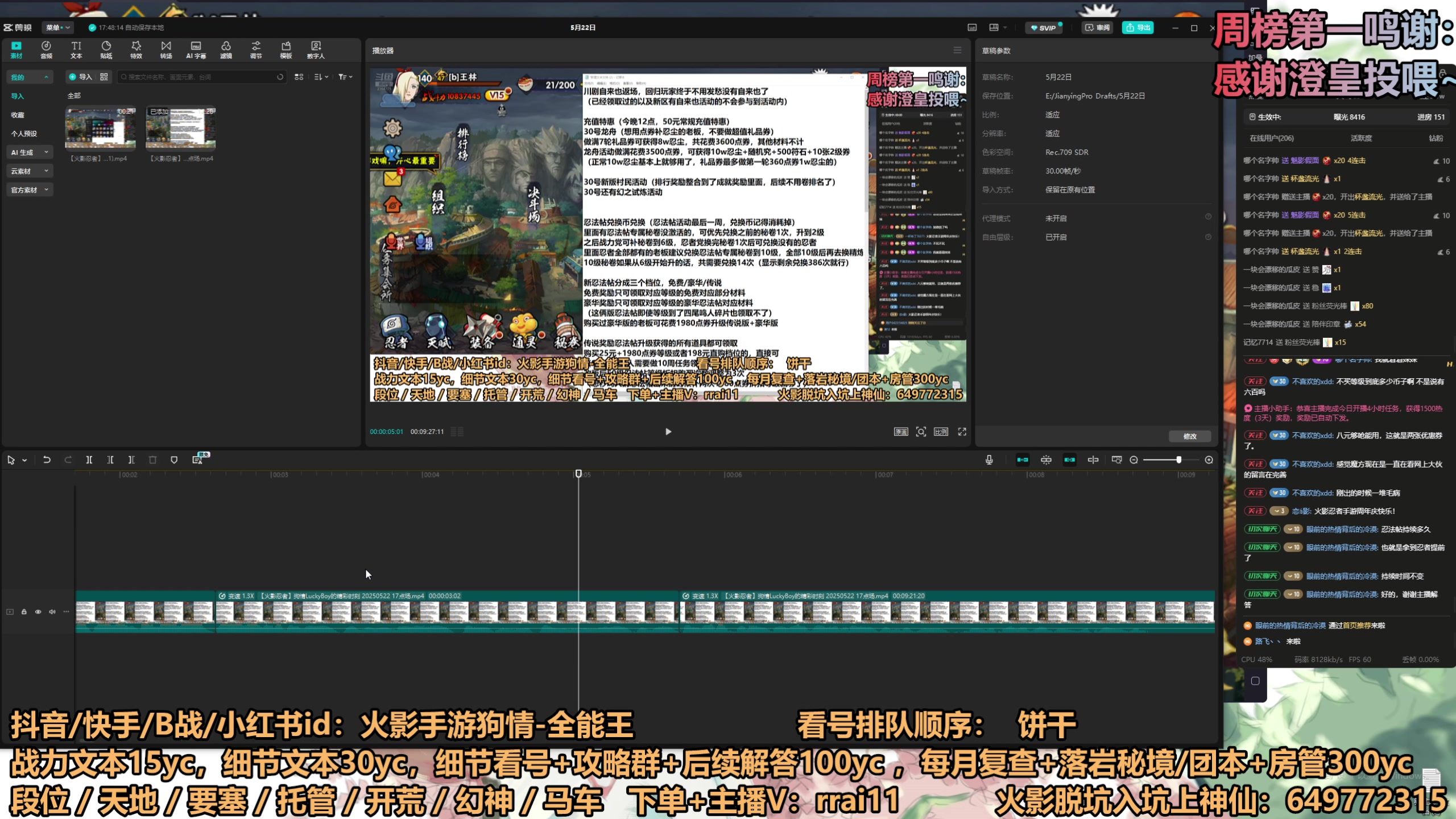Click the 比例 aspect ratio icon
1456x819 pixels.
tap(941, 432)
